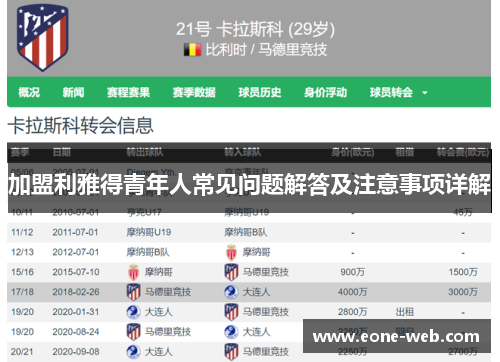500x362 pixels.
Task: Click Dalian crest in 2020-01-31 row
Action: [134, 312]
